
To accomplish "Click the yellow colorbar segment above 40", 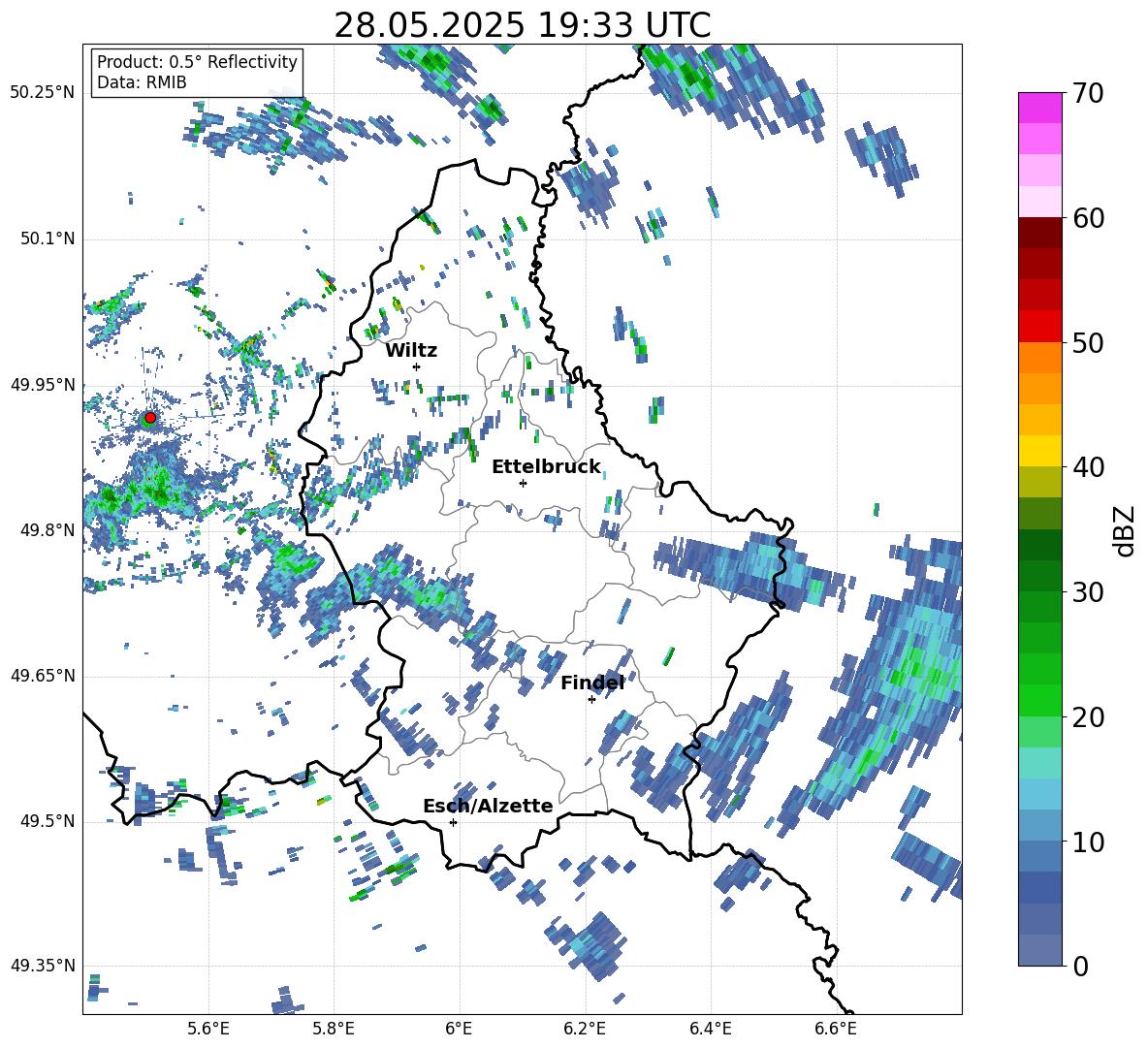I will [x=1039, y=451].
